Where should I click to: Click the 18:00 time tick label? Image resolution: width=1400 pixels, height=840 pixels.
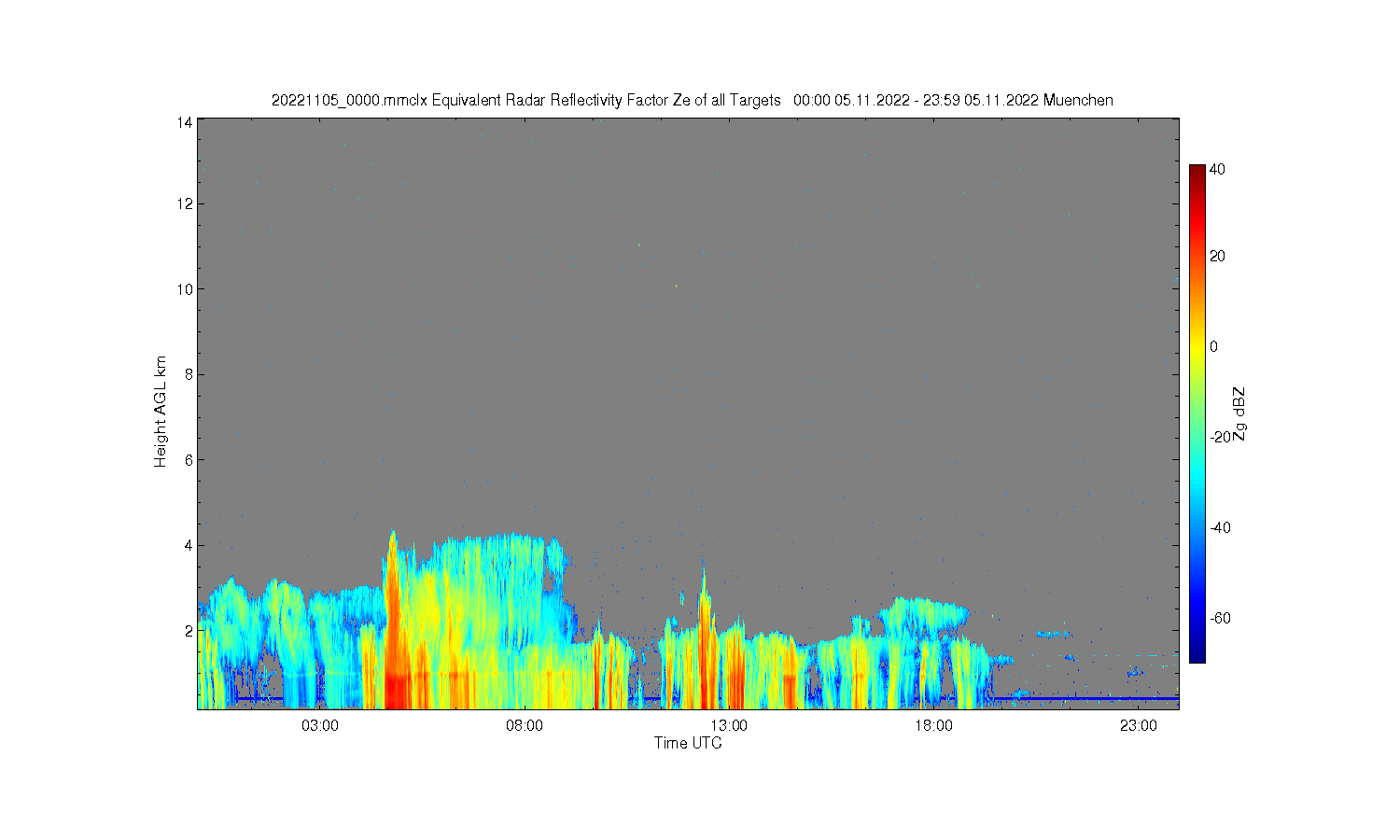[933, 725]
